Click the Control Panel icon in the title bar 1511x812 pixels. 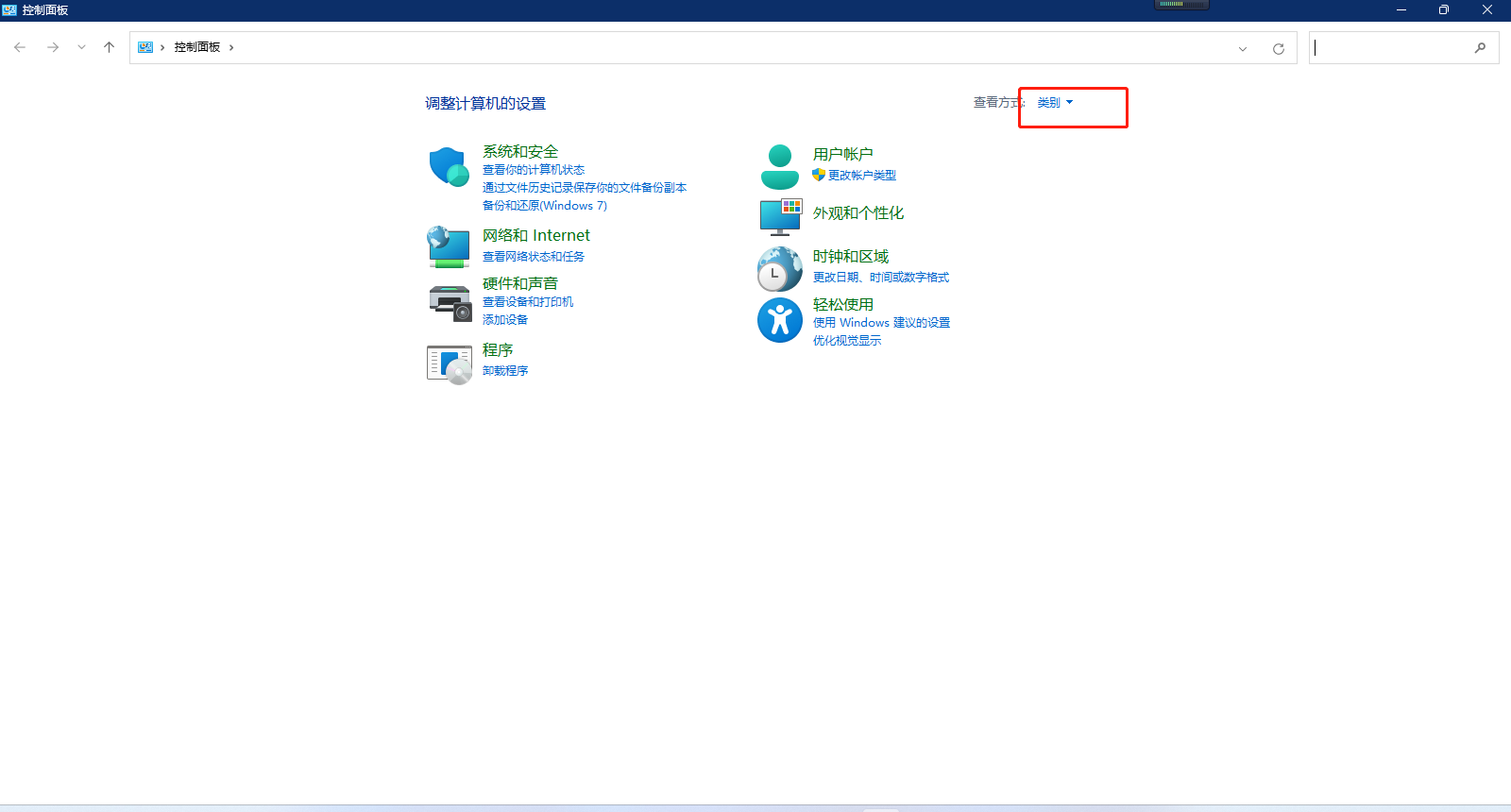9,9
